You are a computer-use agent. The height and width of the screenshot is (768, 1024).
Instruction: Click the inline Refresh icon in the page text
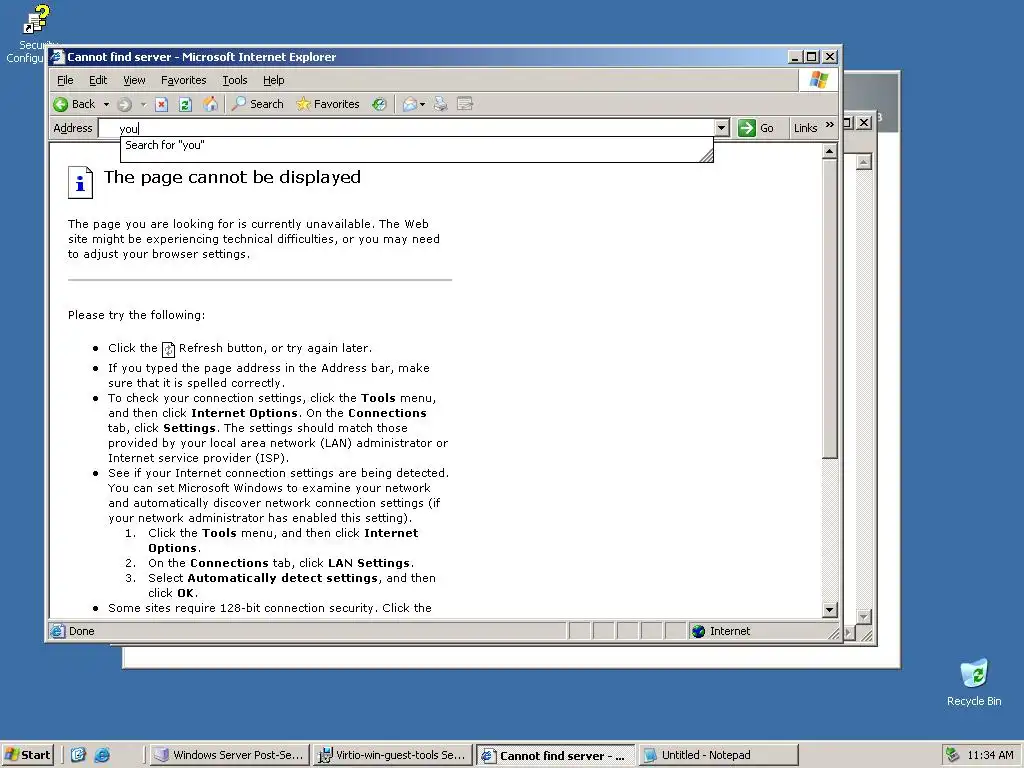[x=168, y=349]
